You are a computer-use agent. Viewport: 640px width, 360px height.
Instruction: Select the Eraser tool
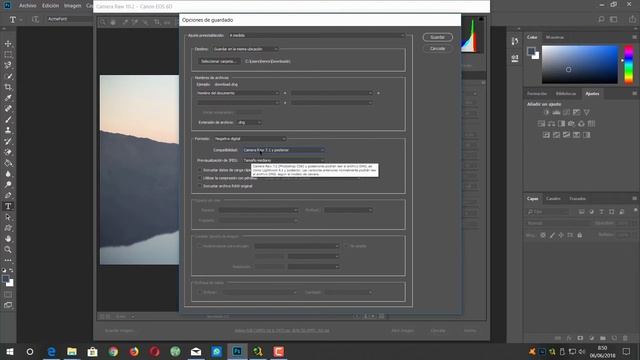pyautogui.click(x=8, y=152)
